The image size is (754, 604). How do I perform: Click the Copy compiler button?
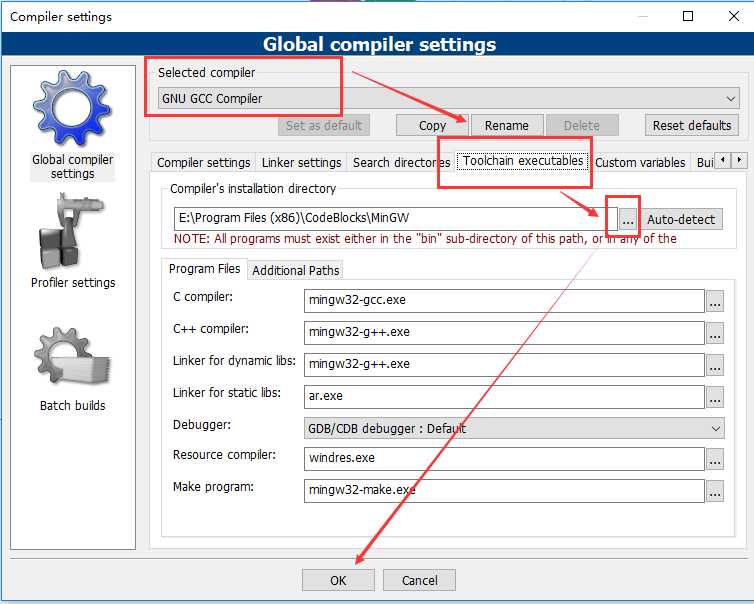tap(432, 126)
